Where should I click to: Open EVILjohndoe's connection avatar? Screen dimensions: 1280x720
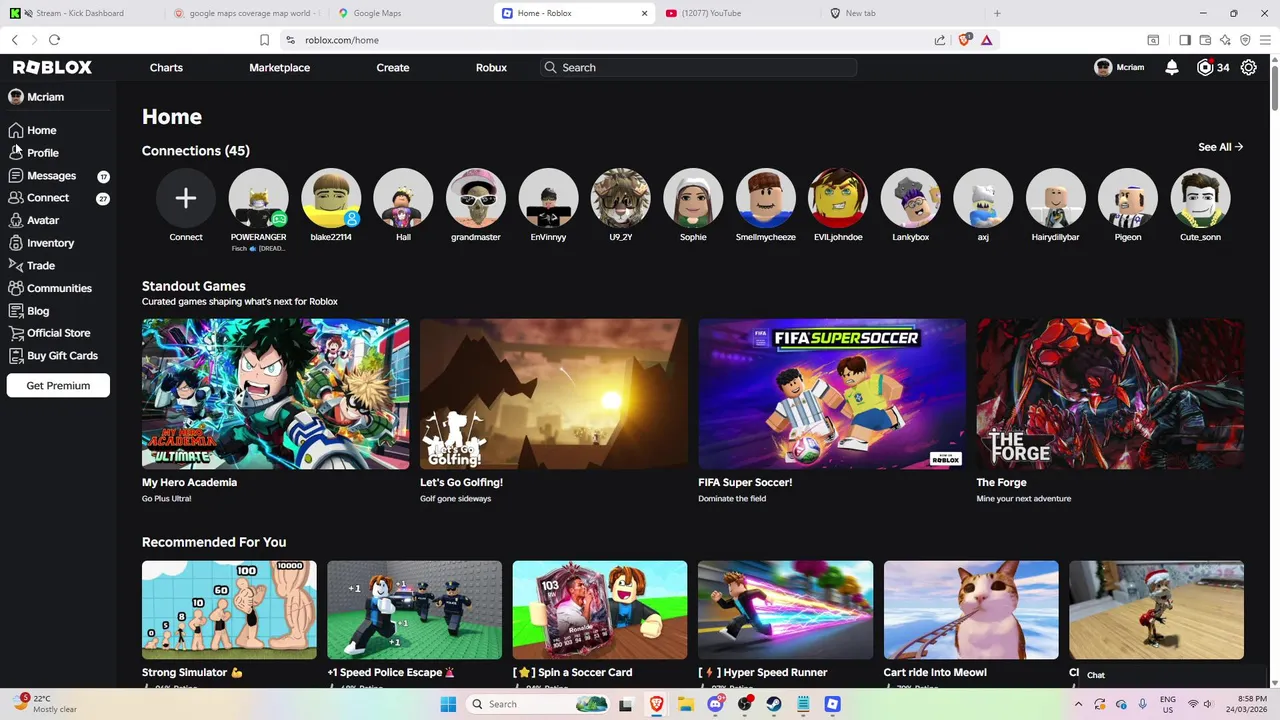point(838,198)
